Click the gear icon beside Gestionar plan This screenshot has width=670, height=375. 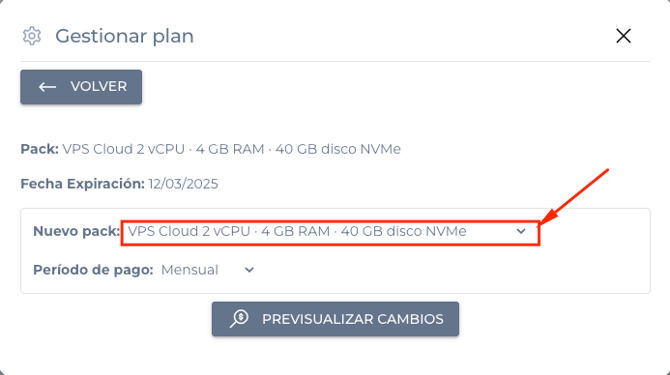(x=32, y=36)
